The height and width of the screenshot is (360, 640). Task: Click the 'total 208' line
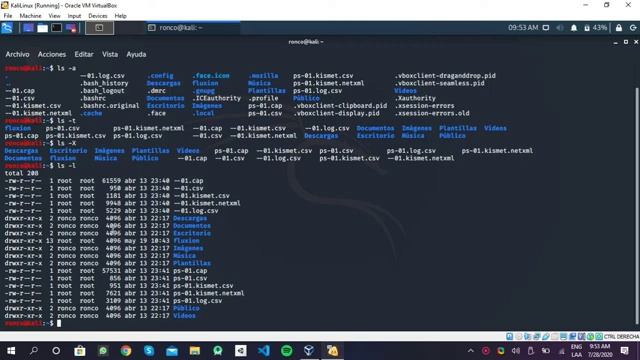(x=21, y=173)
